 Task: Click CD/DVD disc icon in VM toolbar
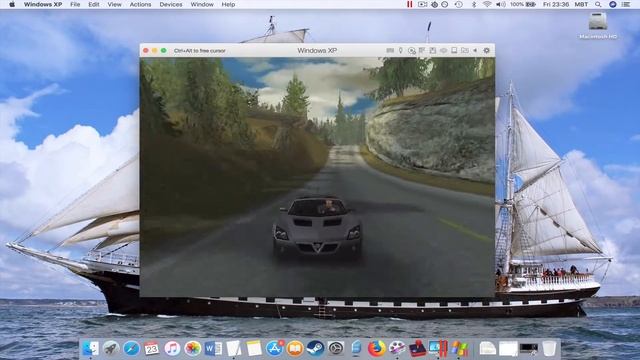[x=412, y=51]
